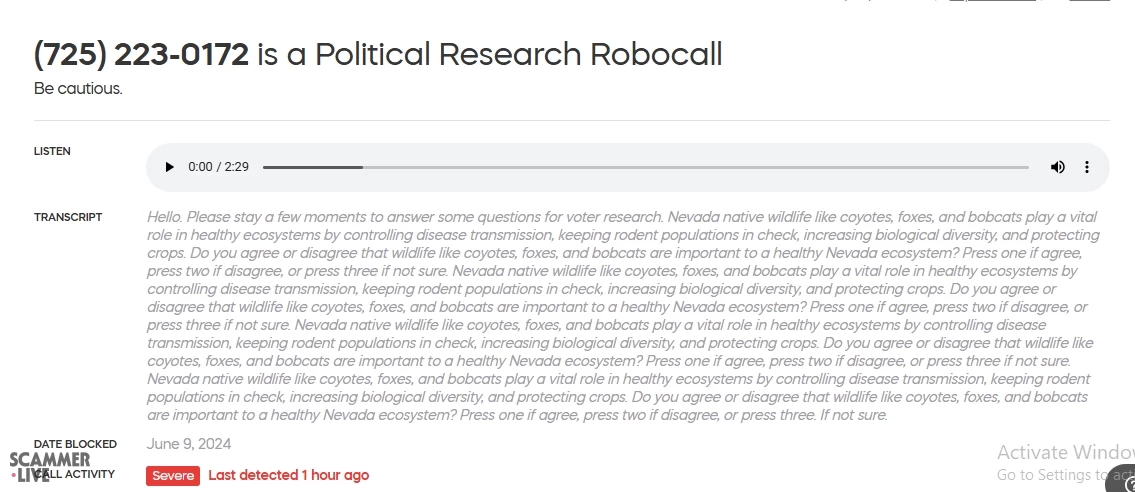Click the Last detected 1 hour ago text

[288, 476]
